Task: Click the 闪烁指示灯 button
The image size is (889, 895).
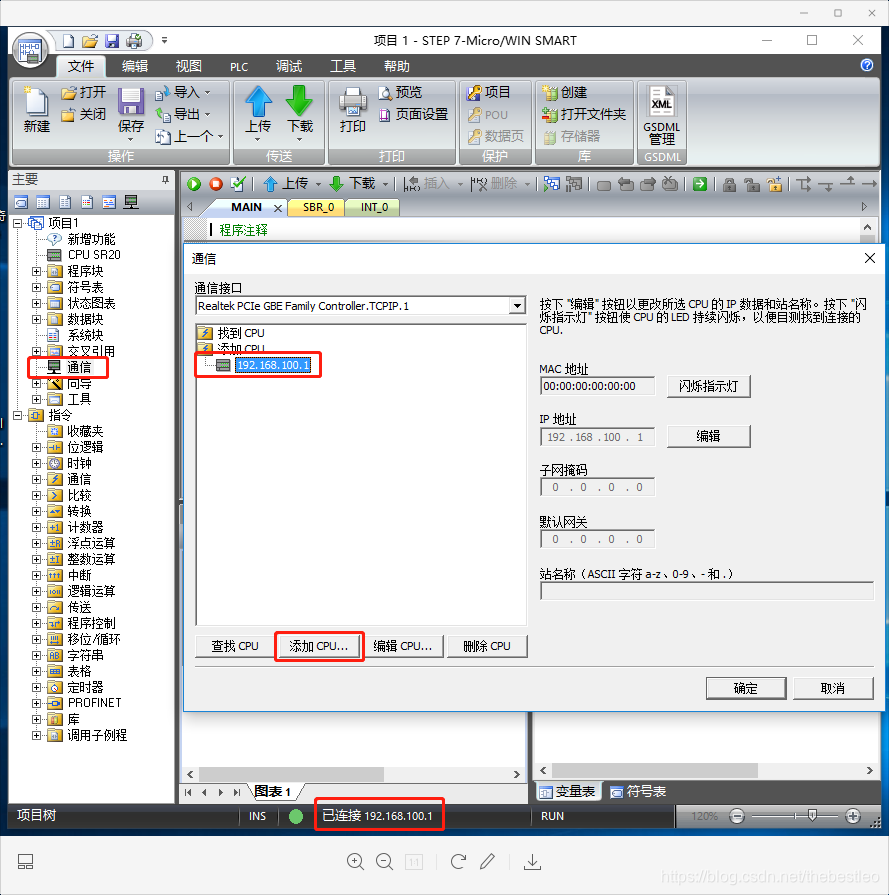Action: 709,386
